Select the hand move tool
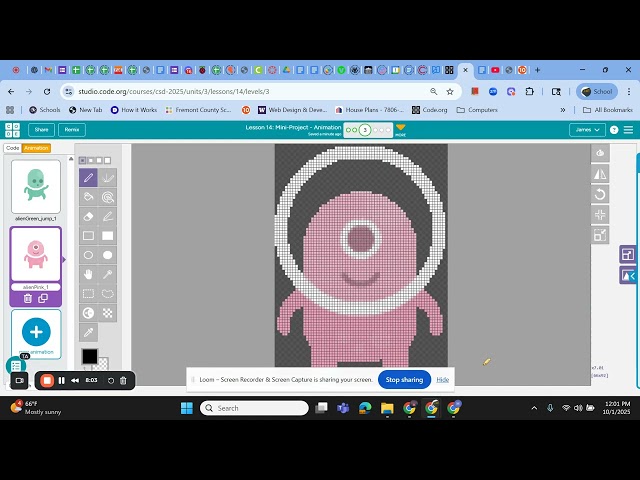This screenshot has height=480, width=640. tap(88, 274)
